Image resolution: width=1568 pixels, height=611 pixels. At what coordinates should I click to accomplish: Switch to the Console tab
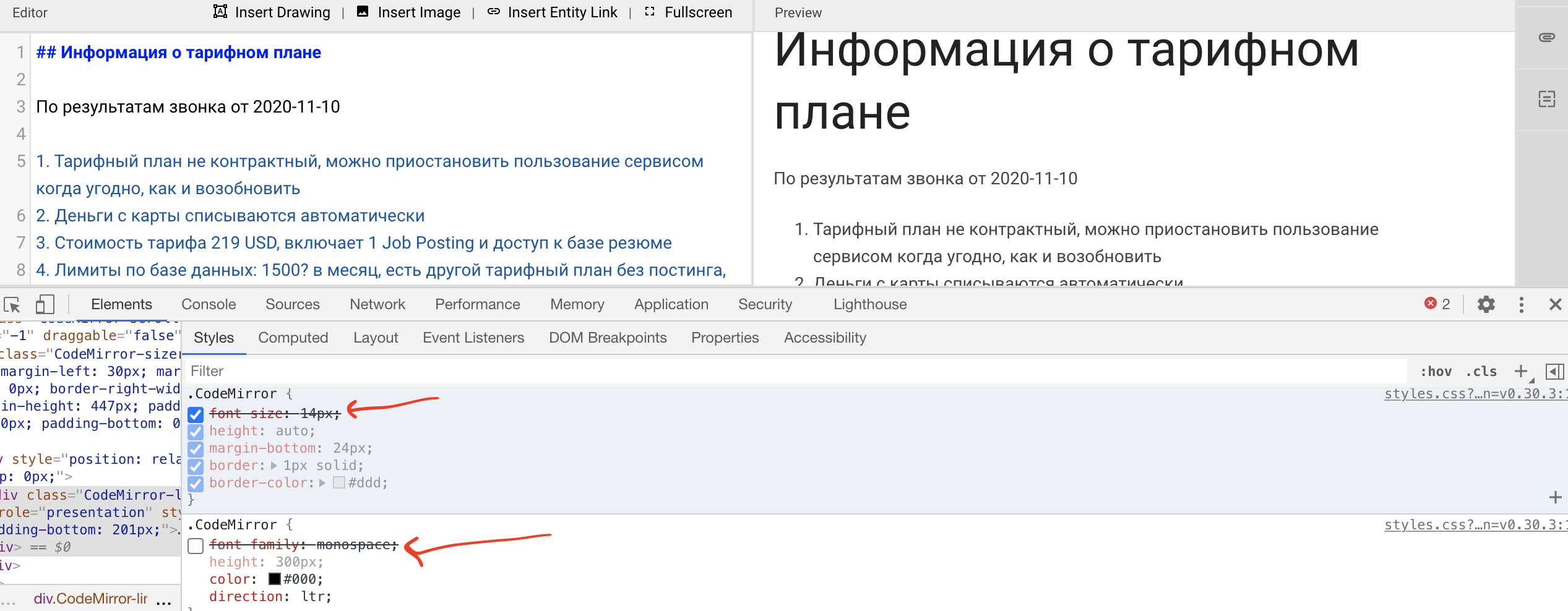pos(208,304)
